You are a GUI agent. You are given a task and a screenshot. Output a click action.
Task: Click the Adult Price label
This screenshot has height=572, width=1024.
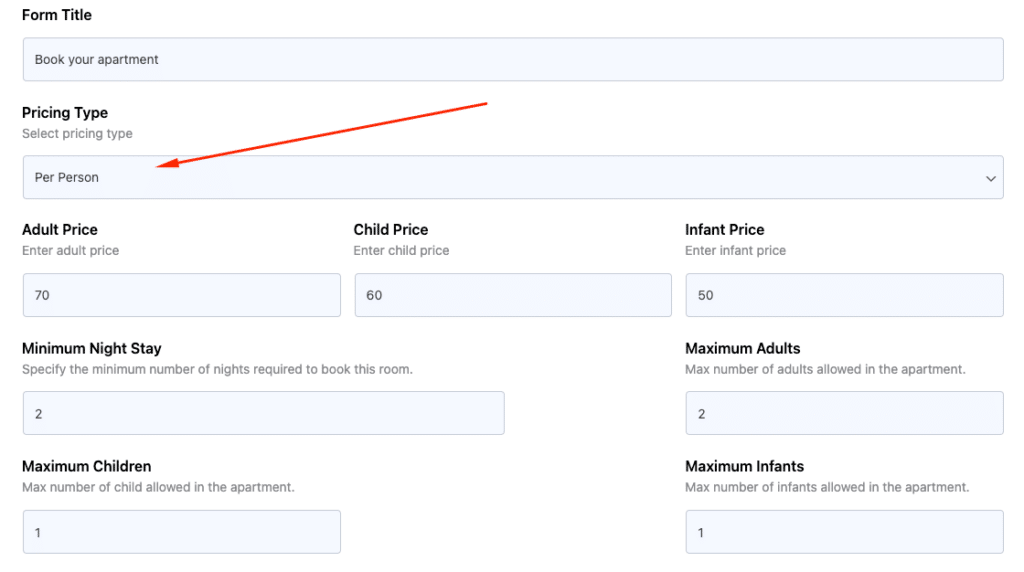(59, 230)
